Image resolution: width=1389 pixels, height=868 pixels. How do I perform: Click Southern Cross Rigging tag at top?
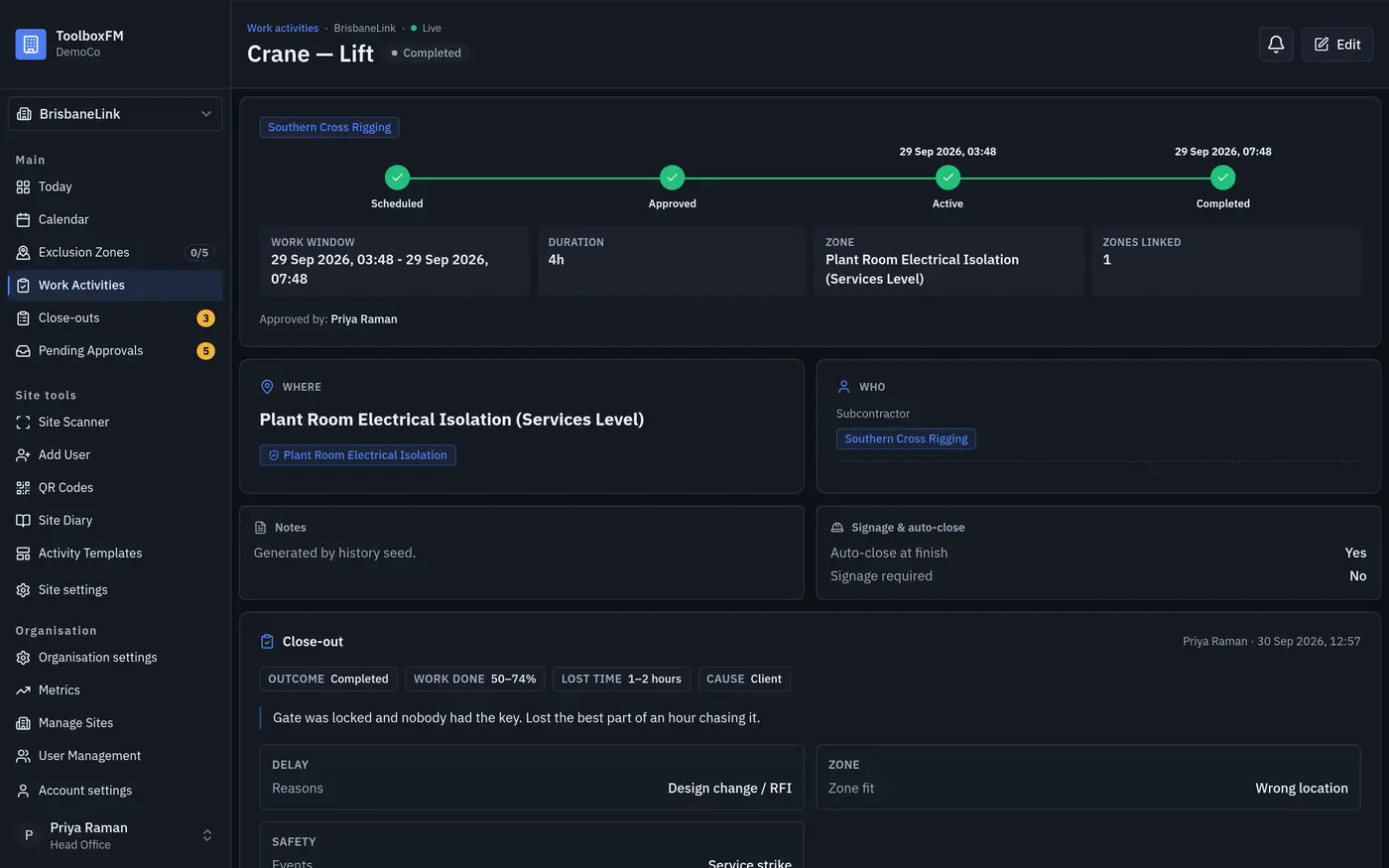[329, 127]
